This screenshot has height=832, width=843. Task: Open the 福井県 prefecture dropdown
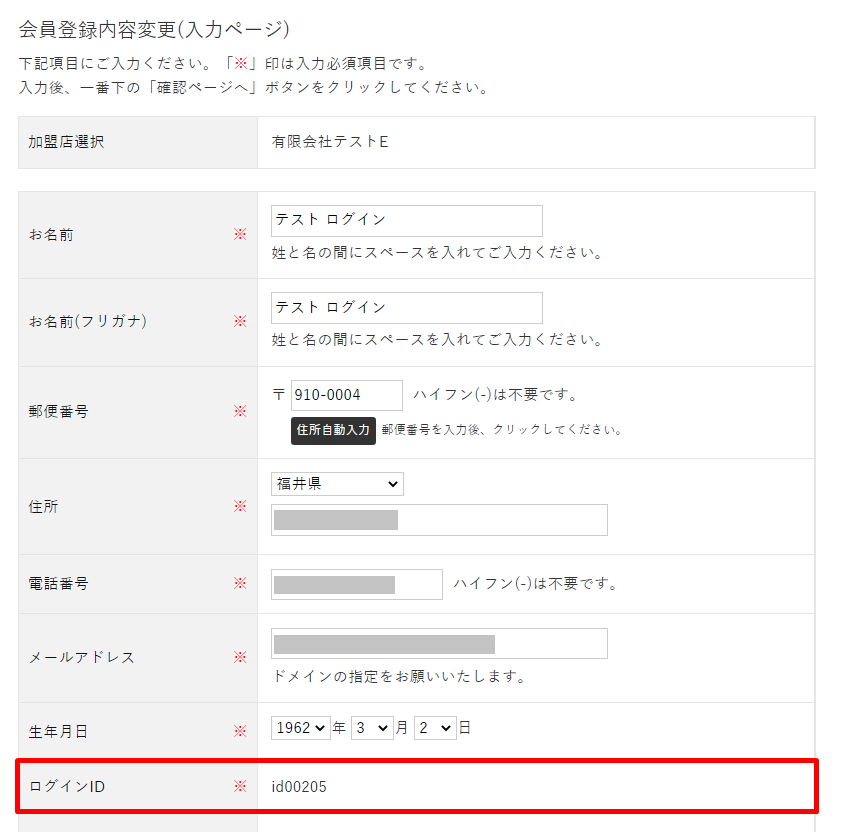337,484
